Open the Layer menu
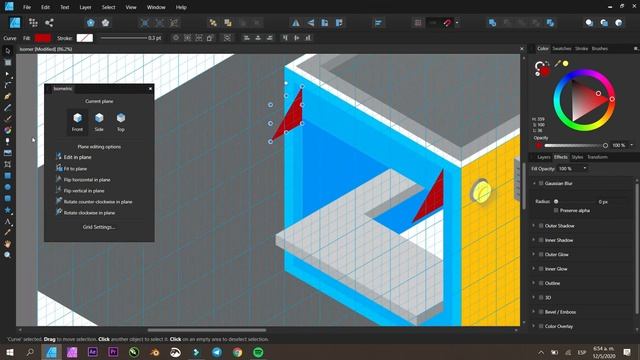The height and width of the screenshot is (360, 640). 85,7
